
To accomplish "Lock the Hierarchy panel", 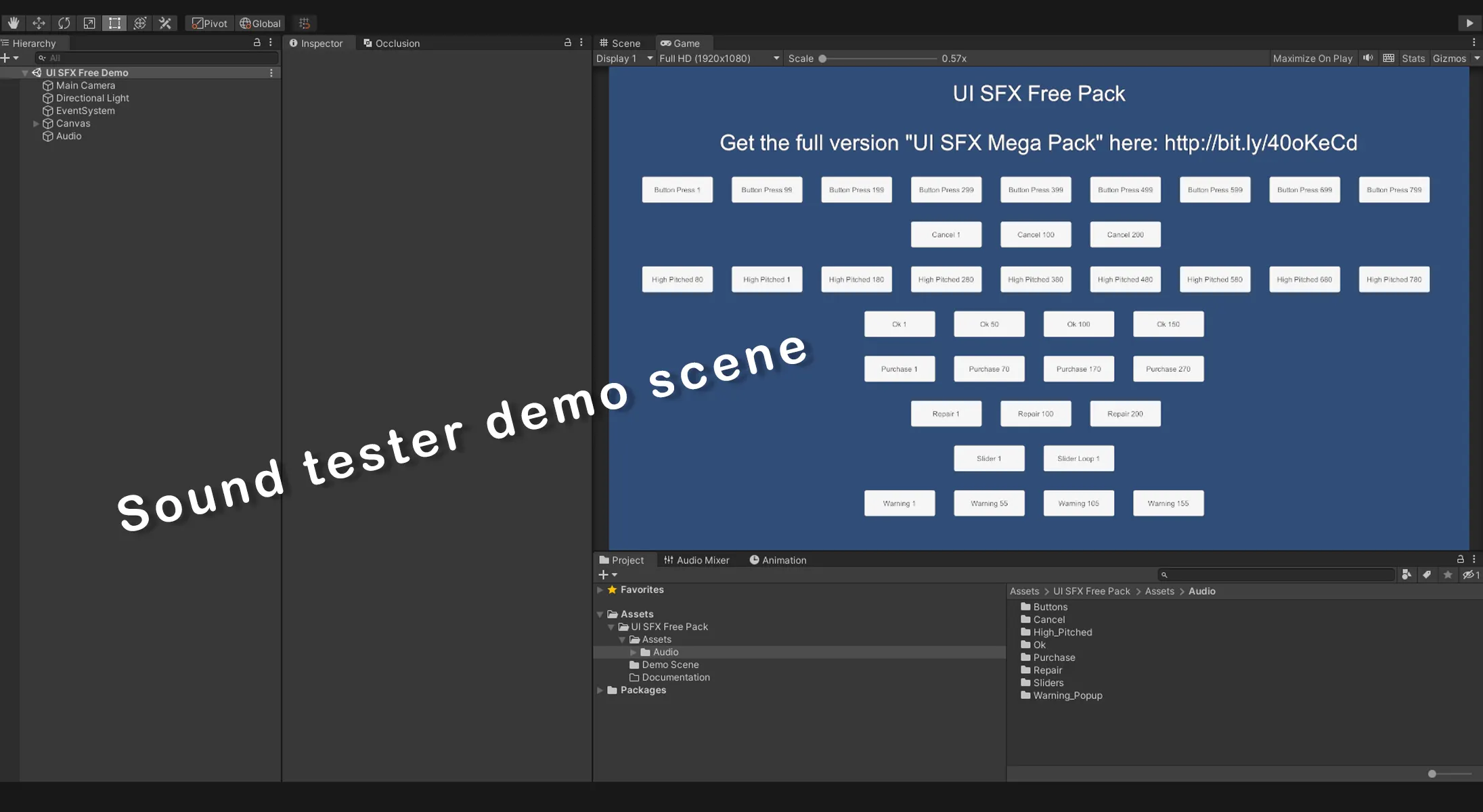I will coord(257,42).
